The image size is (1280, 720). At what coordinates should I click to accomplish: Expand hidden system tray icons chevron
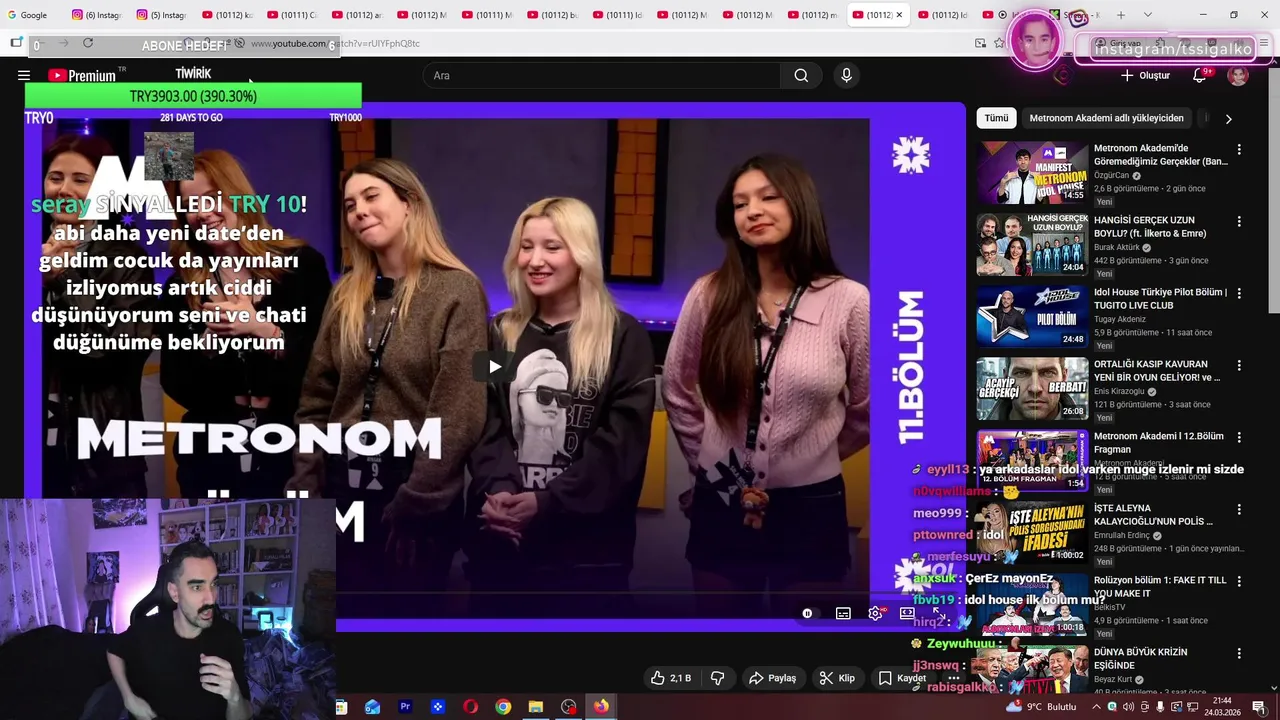point(1097,707)
